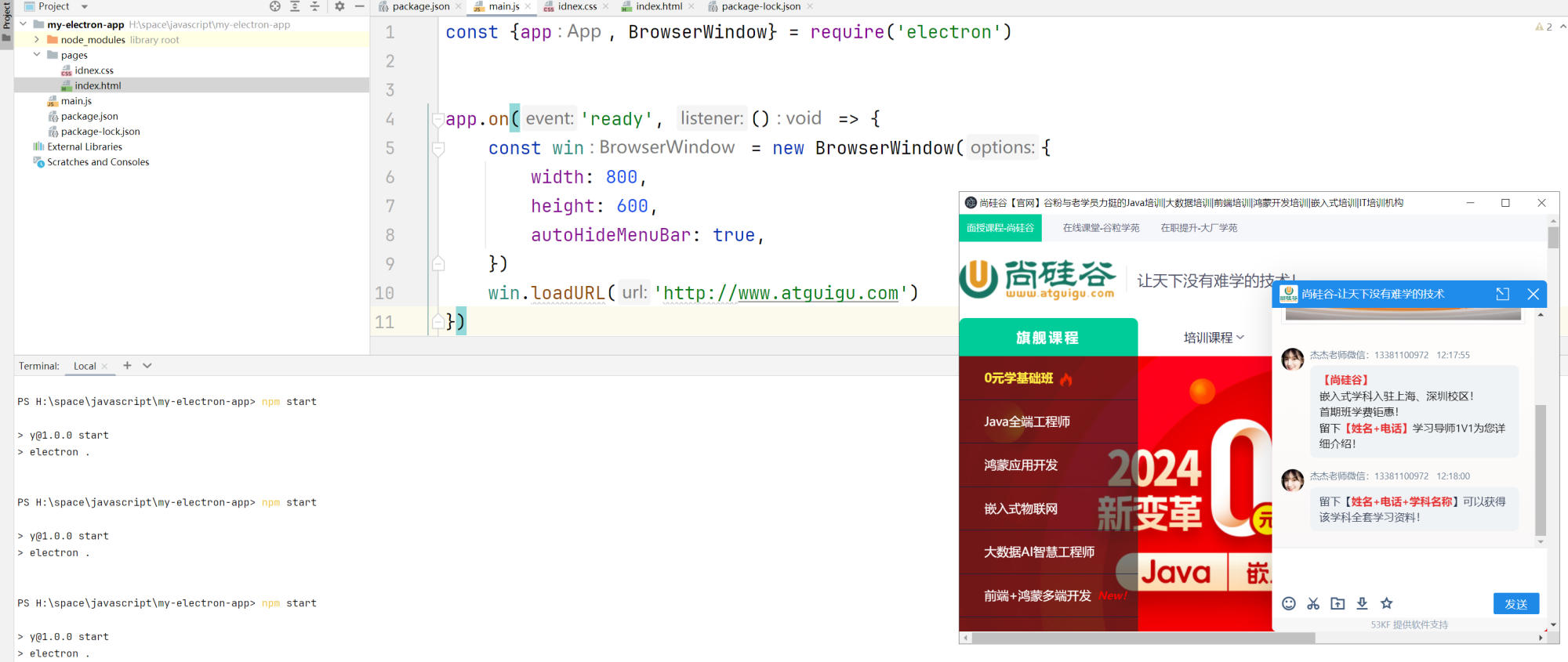Open 前端+鸿蒙多端开发 course entry
1568x662 pixels.
[1048, 596]
